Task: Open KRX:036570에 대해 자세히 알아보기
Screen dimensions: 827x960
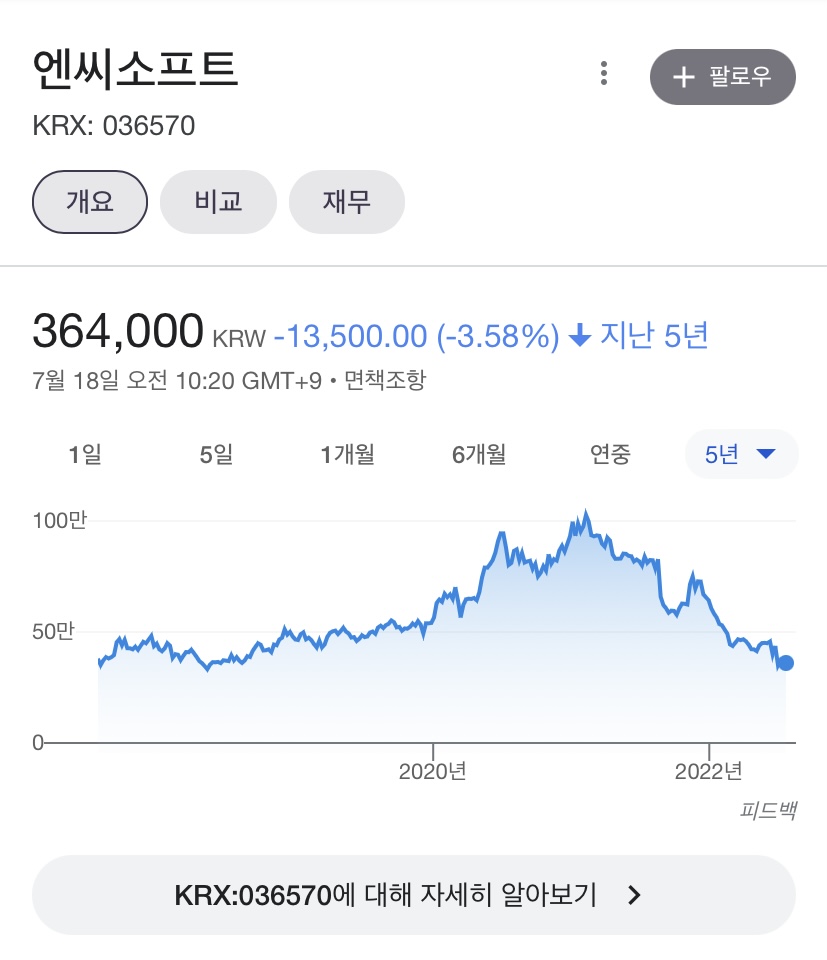Action: coord(413,895)
